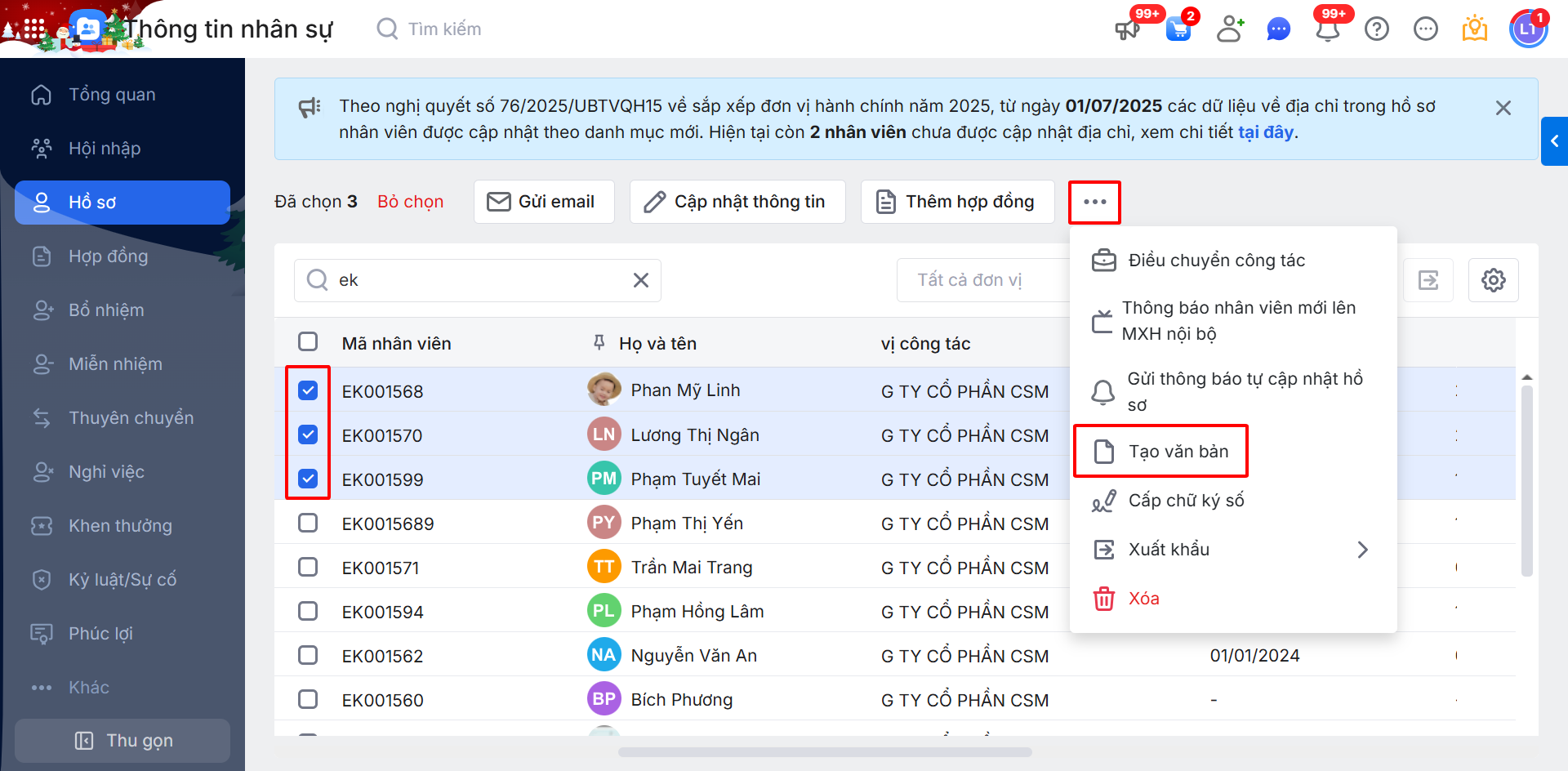Open the Tất cả đơn vị dropdown
The height and width of the screenshot is (771, 1568).
983,280
